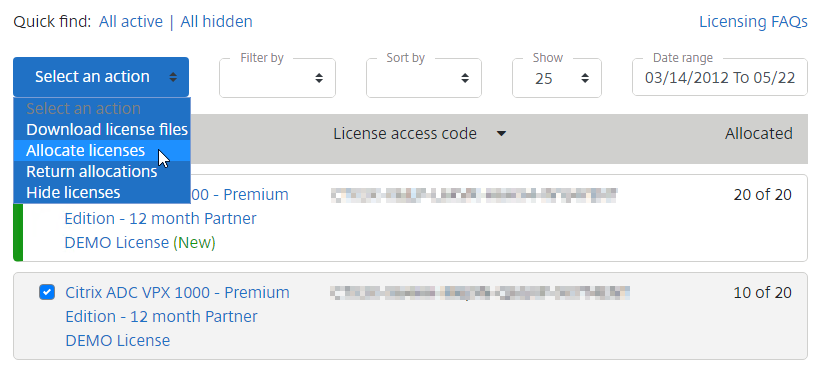Choose Download license files option
Screen dimensions: 814x365
(x=107, y=129)
